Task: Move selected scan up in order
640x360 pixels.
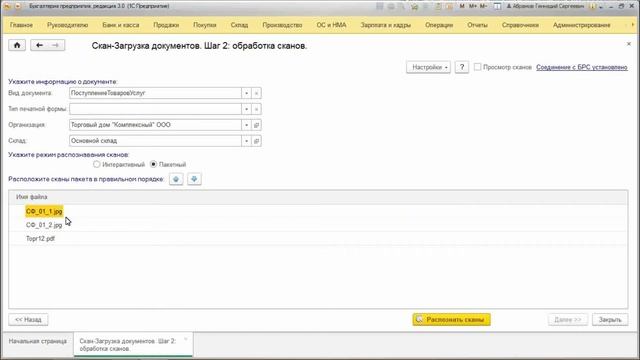Action: point(176,179)
